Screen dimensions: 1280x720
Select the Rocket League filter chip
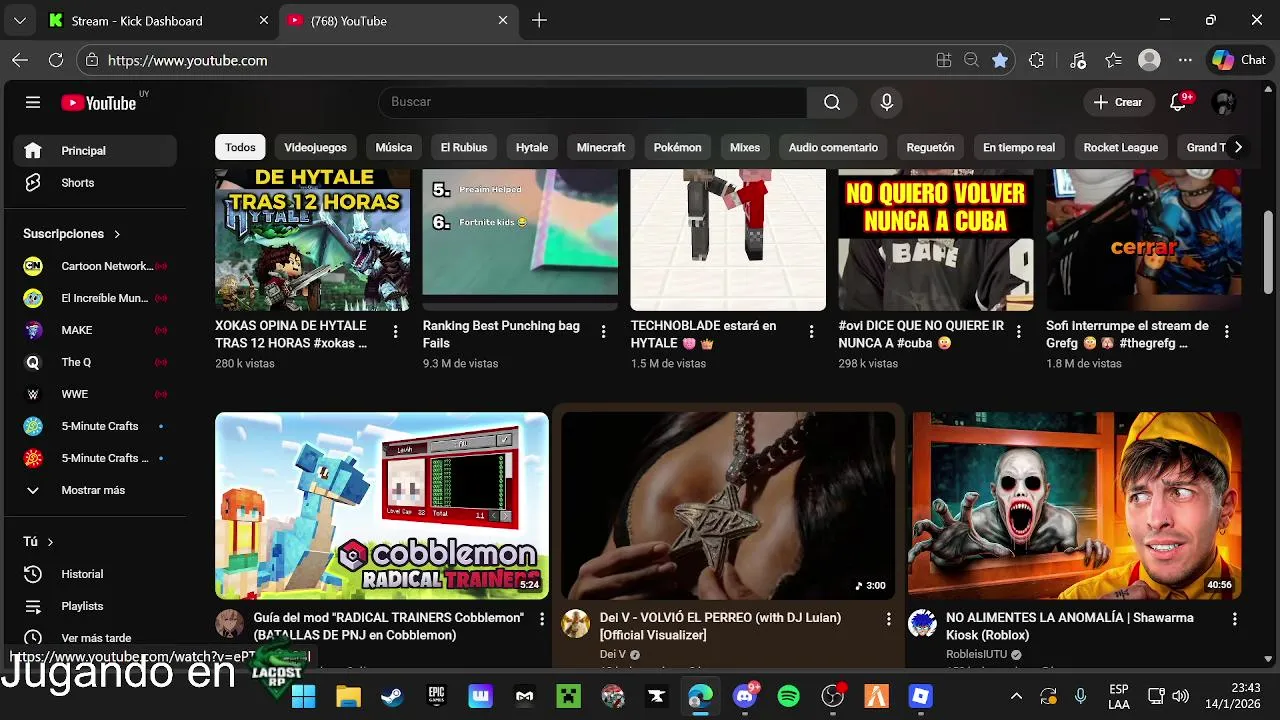[x=1120, y=147]
